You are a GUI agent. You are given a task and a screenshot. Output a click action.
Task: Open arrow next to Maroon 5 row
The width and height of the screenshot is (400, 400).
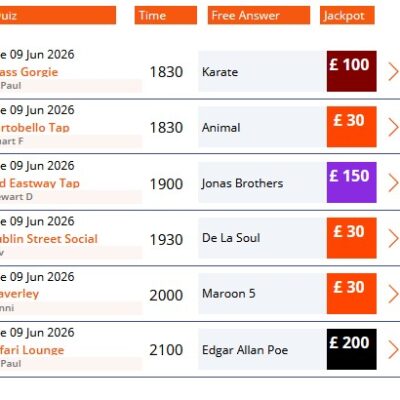pyautogui.click(x=393, y=294)
